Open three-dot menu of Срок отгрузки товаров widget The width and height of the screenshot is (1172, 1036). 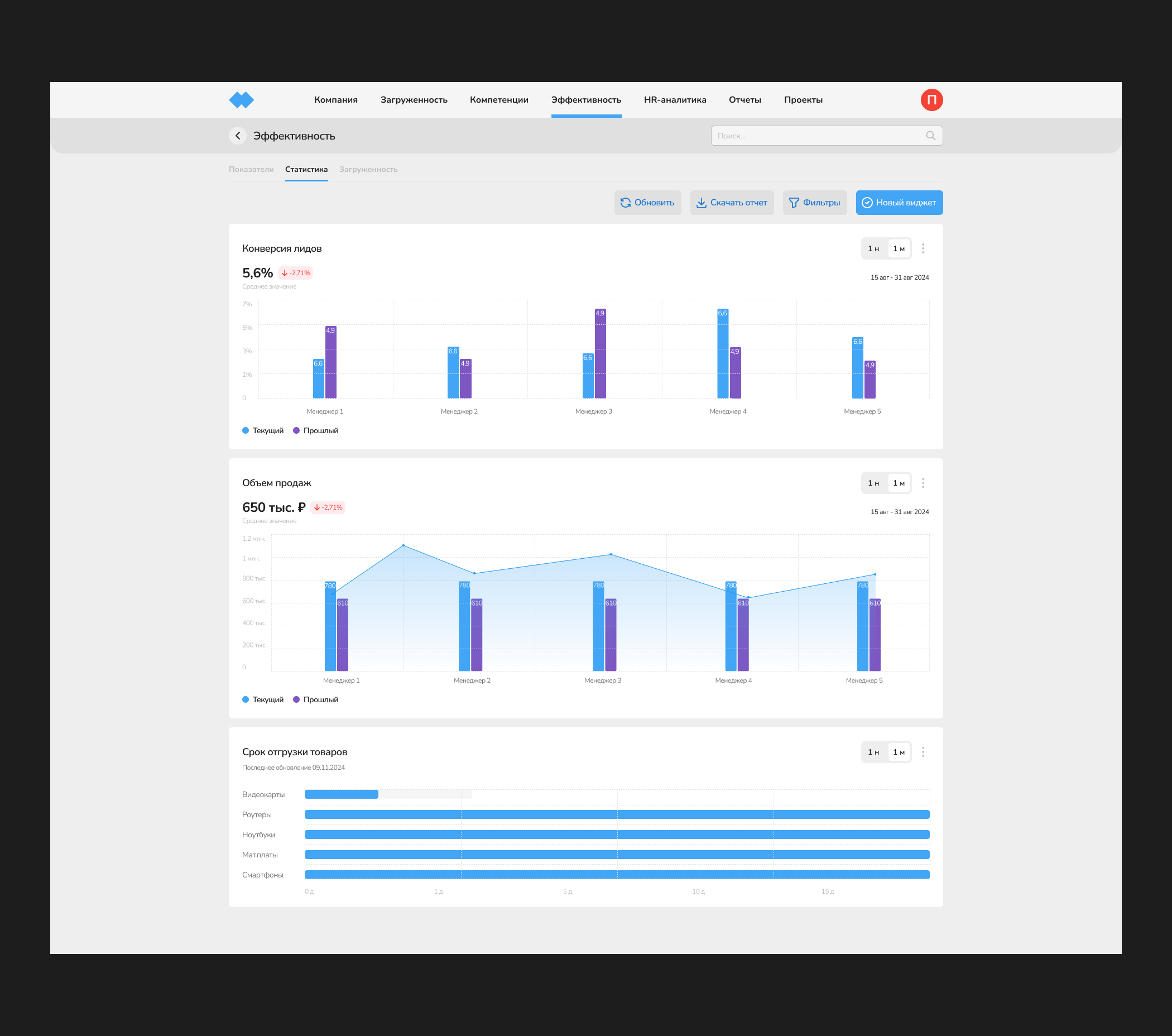tap(923, 752)
